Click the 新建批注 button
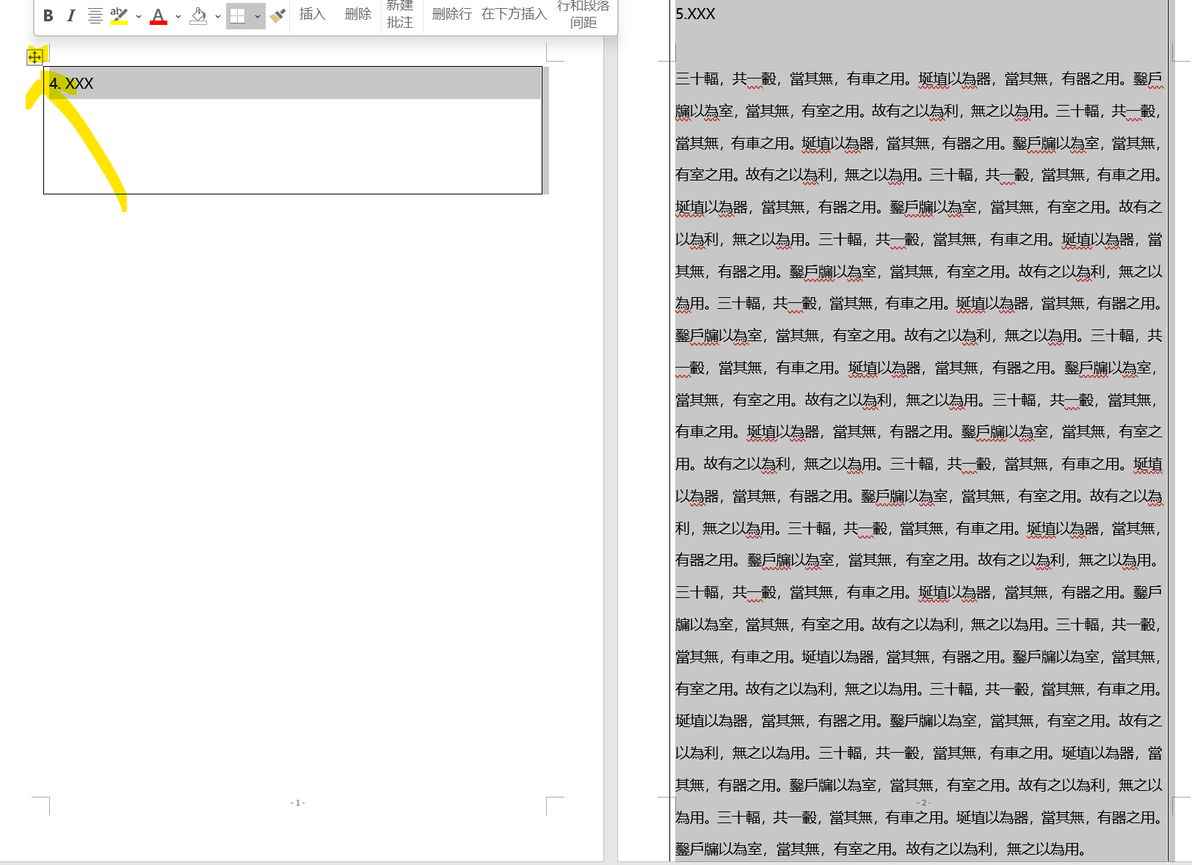The image size is (1192, 865). (x=400, y=14)
